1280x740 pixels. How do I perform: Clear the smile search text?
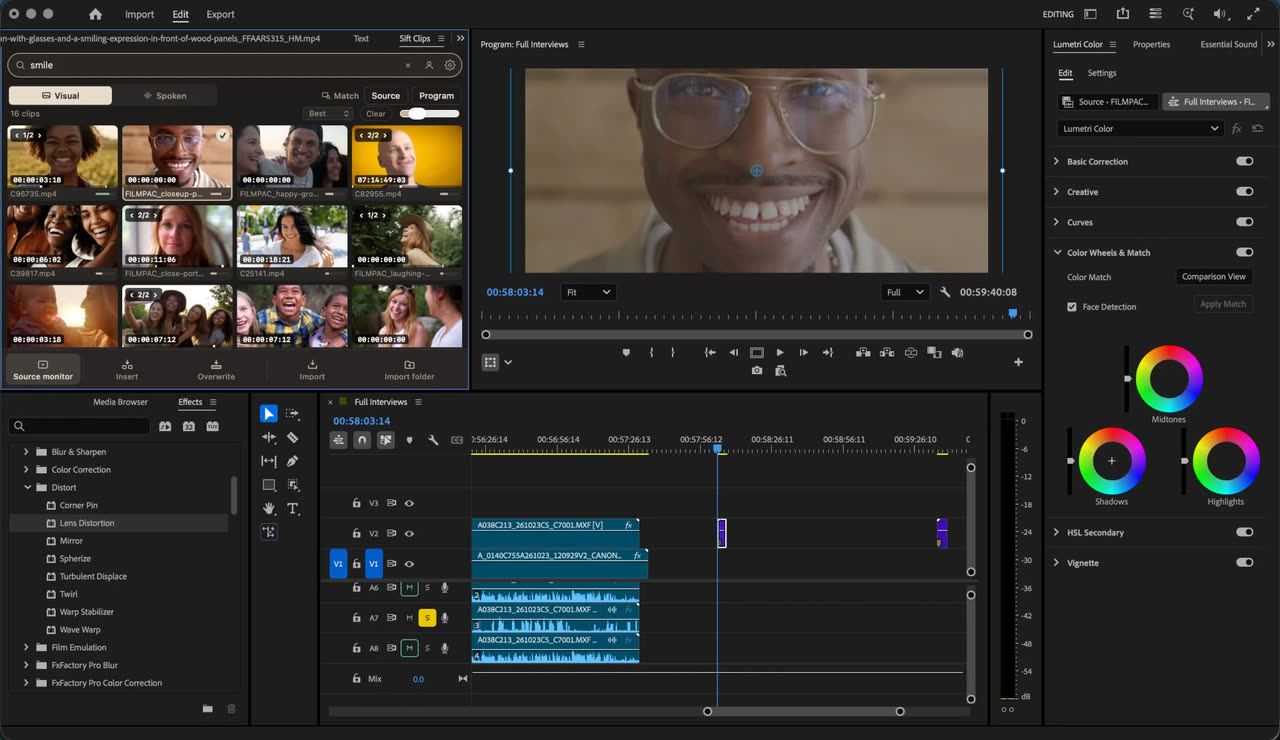pos(408,65)
